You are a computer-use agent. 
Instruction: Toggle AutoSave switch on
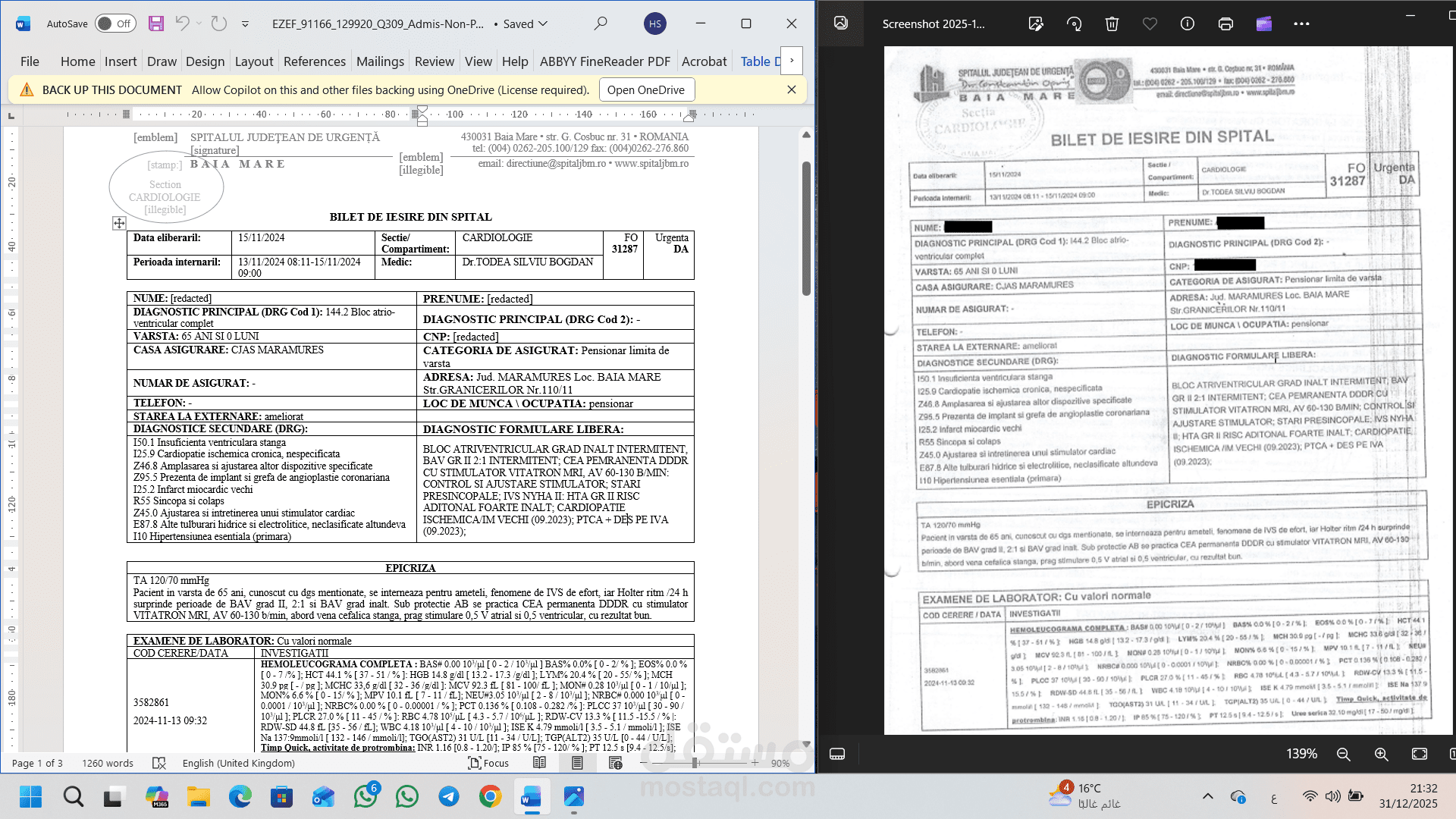coord(115,24)
